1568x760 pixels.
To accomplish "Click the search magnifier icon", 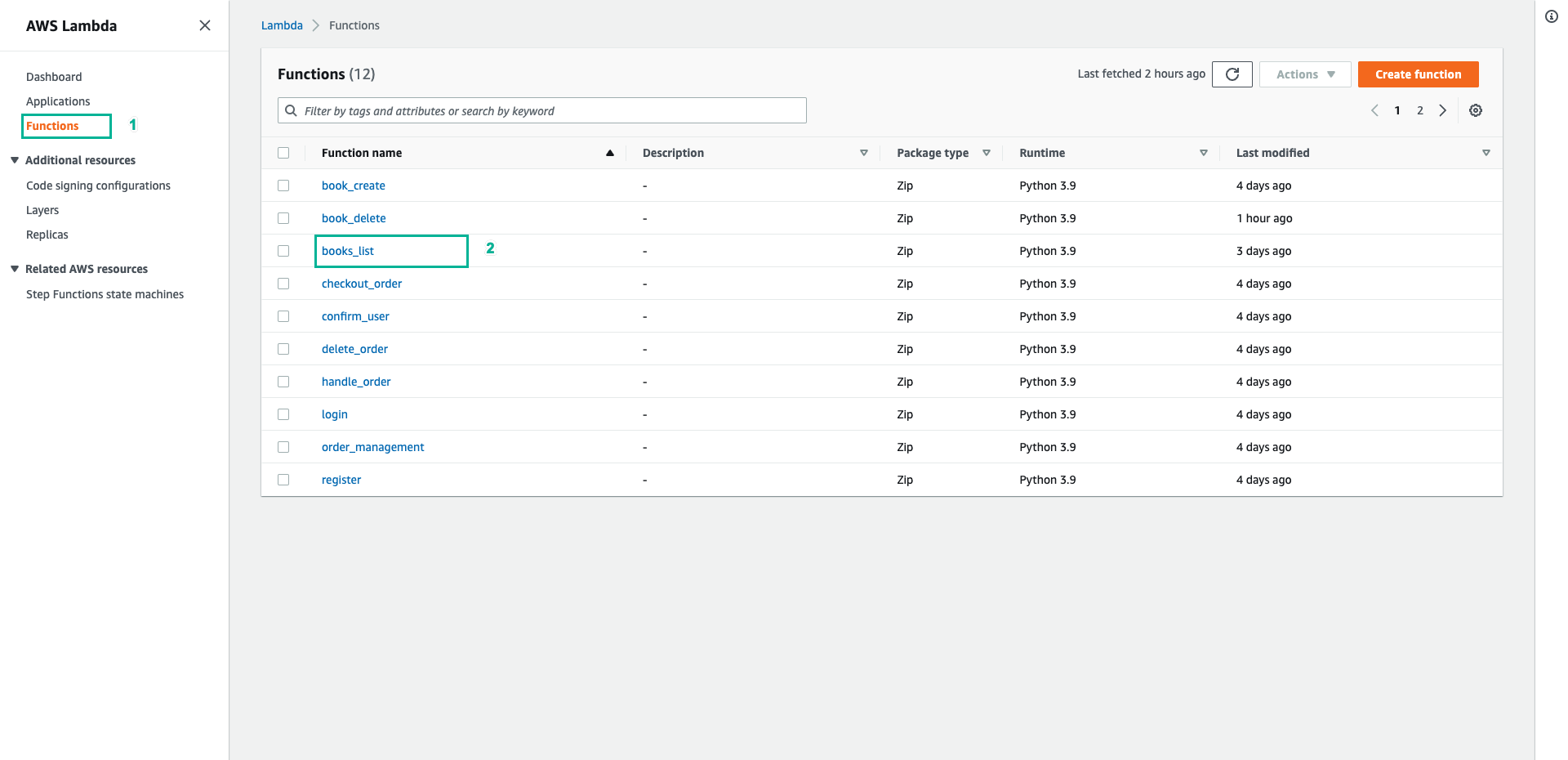I will click(291, 110).
